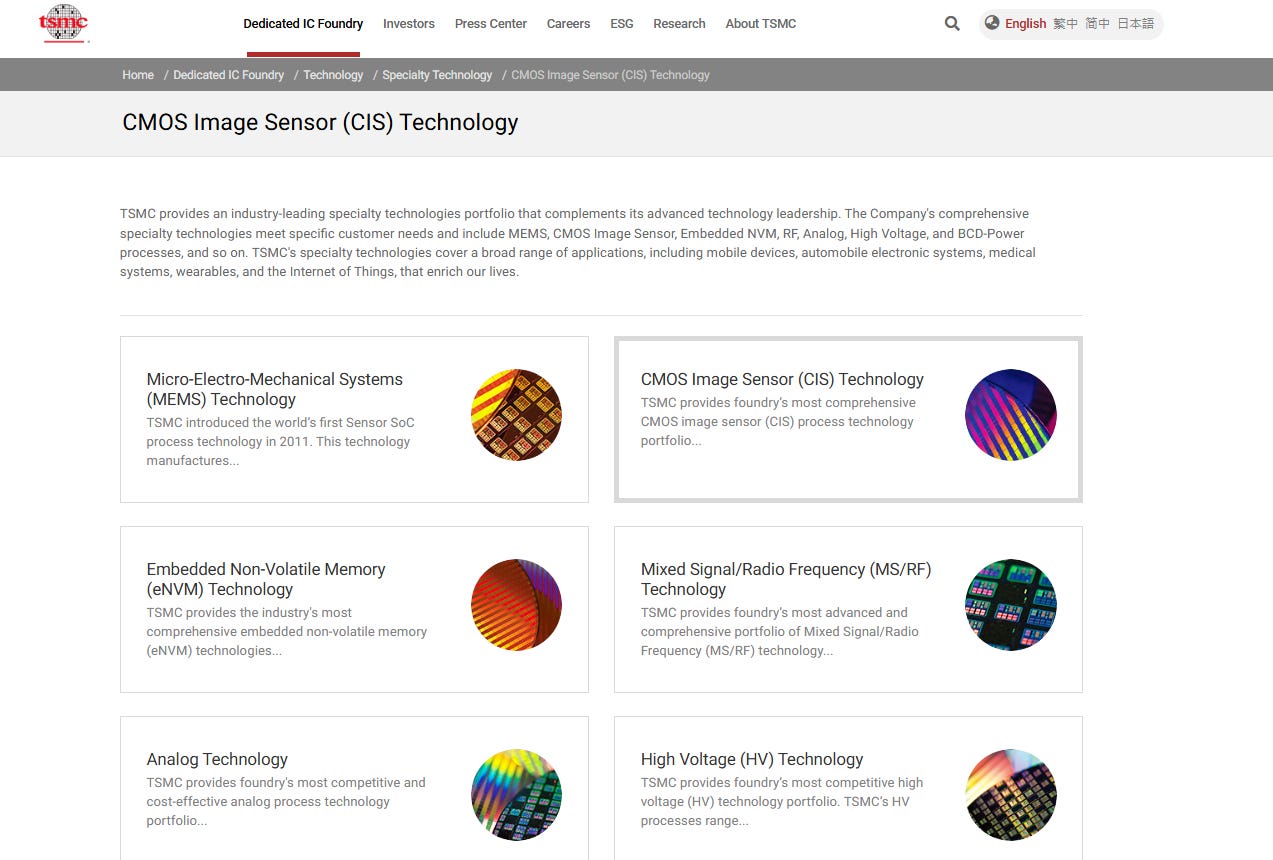Screen dimensions: 1273x860
Task: Click HV description 'TSMC's HV processes range'
Action: tap(782, 802)
